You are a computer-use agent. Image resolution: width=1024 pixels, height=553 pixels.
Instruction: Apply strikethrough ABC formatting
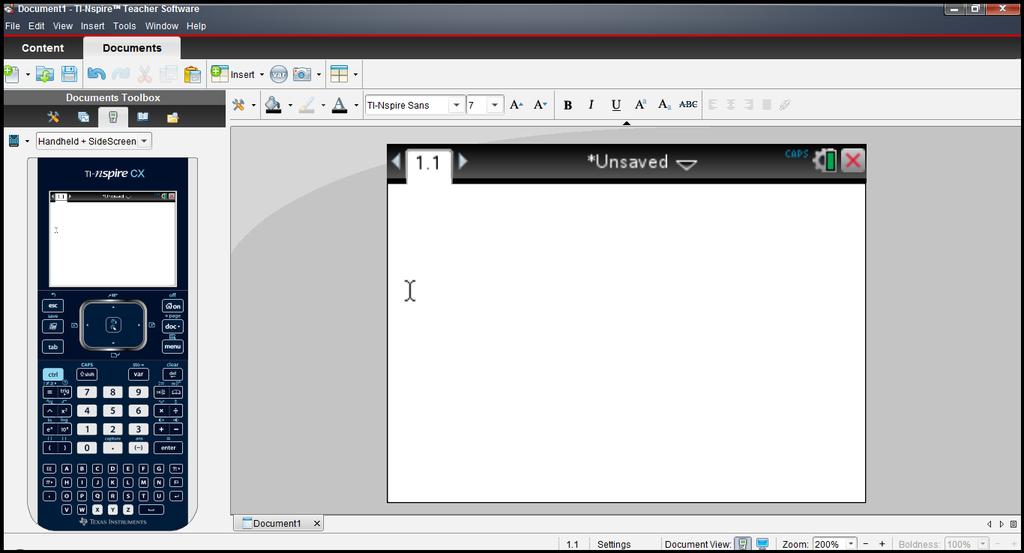(x=688, y=104)
